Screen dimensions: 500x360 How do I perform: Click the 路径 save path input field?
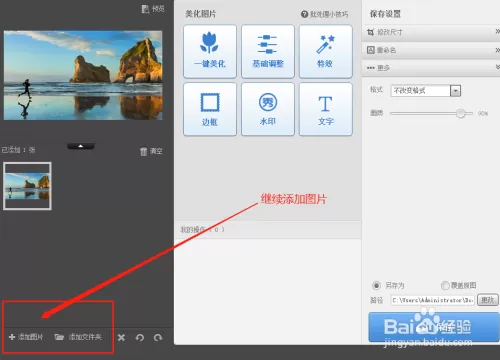(433, 300)
